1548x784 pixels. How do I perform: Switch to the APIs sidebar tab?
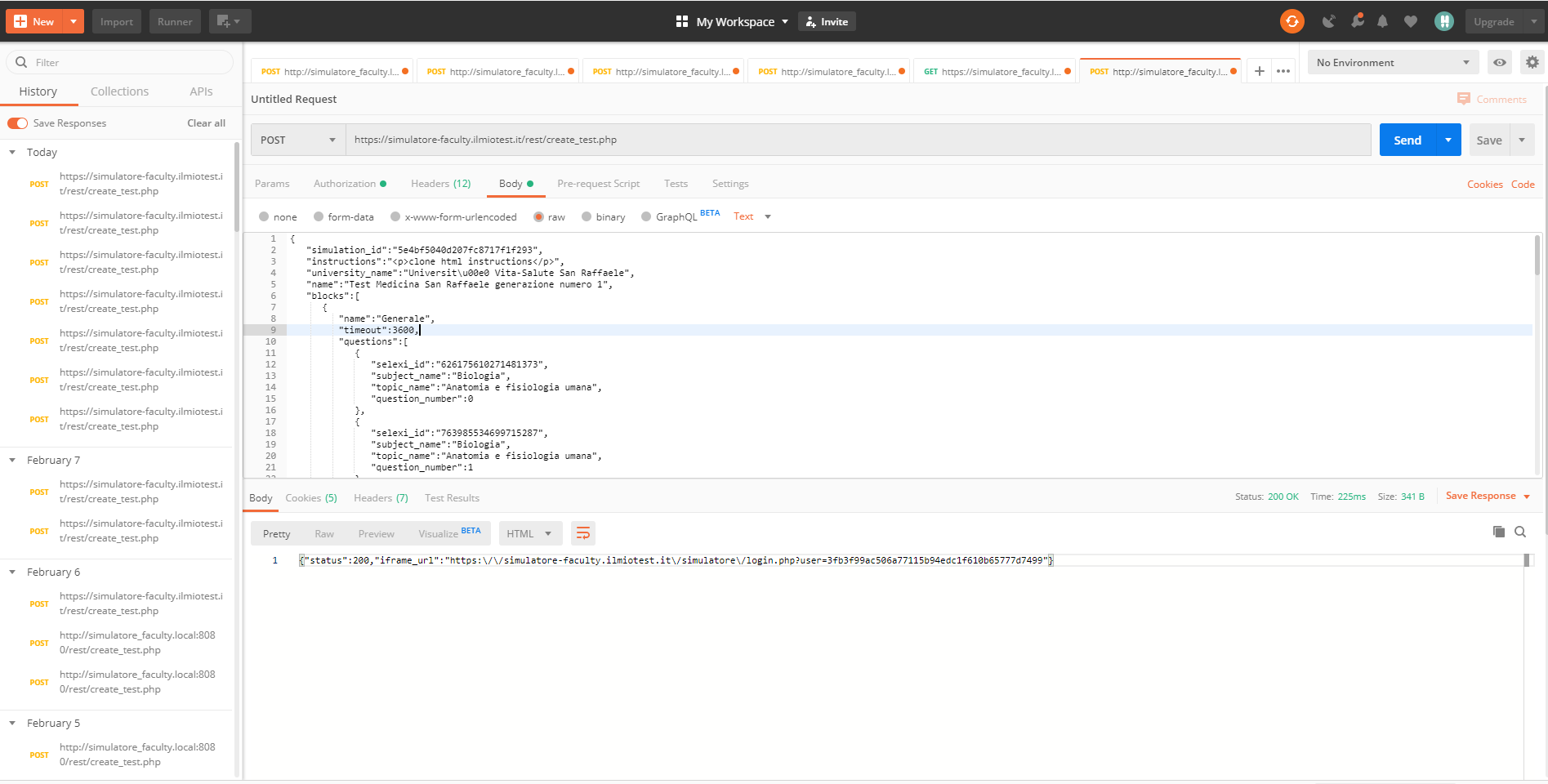[201, 91]
